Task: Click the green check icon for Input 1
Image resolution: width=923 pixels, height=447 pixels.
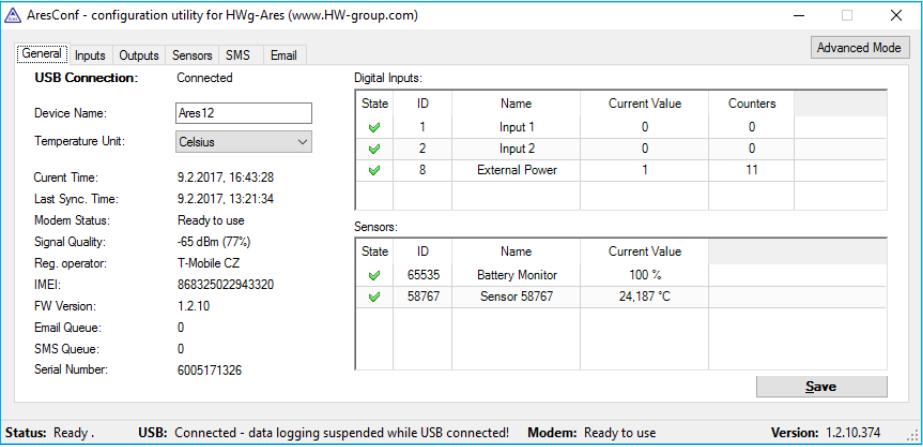Action: pos(374,127)
